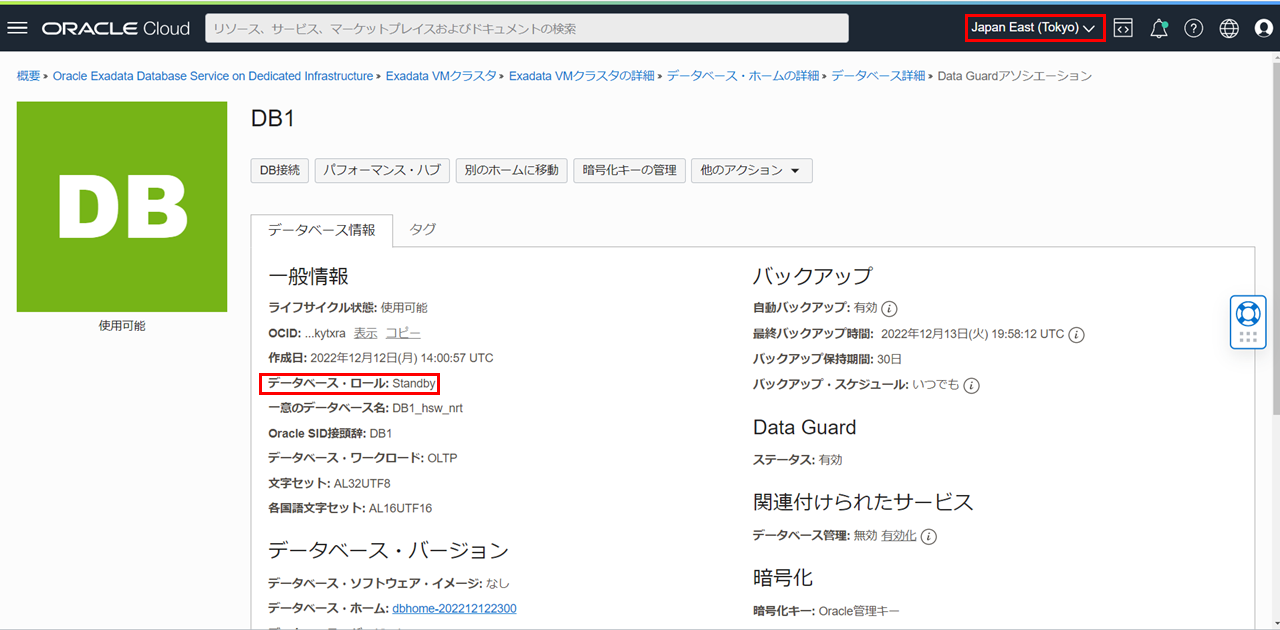Image resolution: width=1280 pixels, height=630 pixels.
Task: Click the help question mark icon
Action: (x=1193, y=28)
